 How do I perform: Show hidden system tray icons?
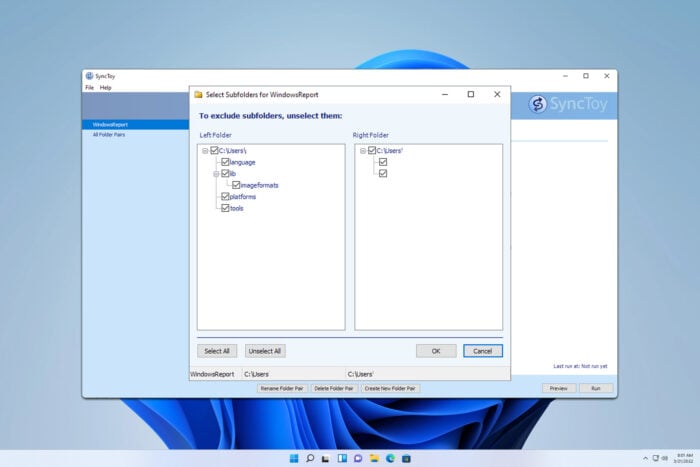pyautogui.click(x=645, y=459)
